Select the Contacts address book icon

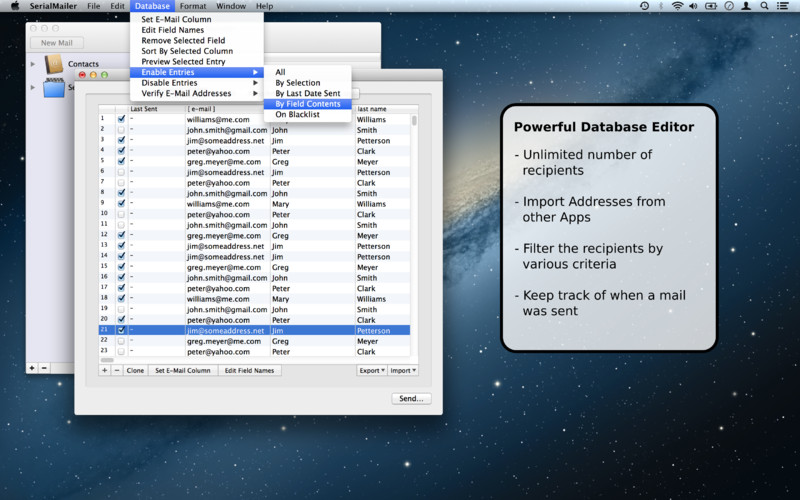54,65
